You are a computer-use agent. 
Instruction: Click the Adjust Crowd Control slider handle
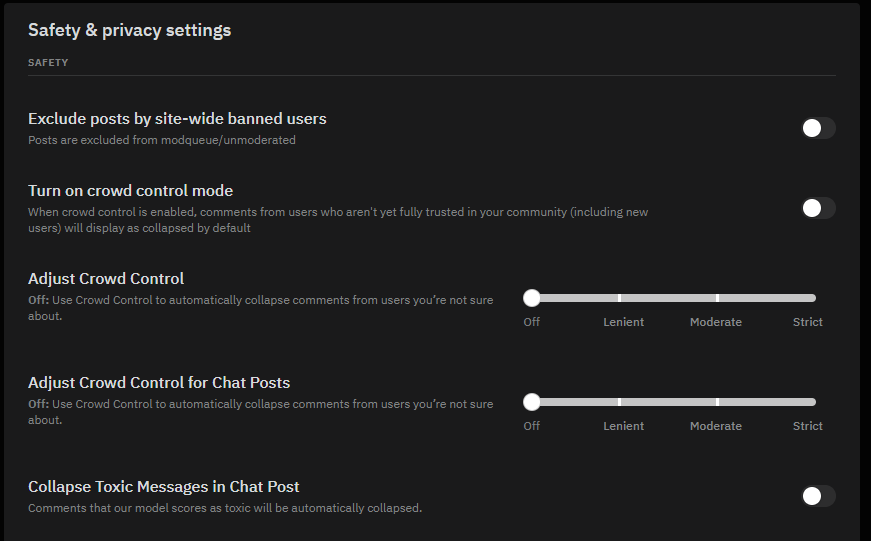(532, 298)
